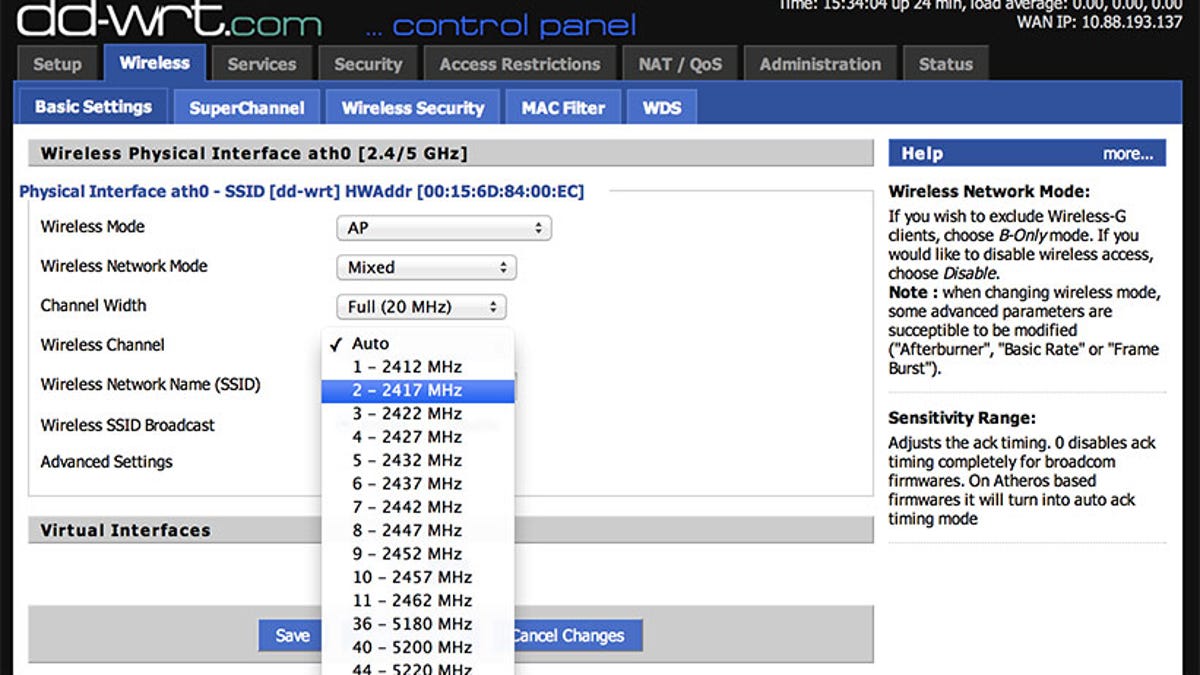Image resolution: width=1200 pixels, height=675 pixels.
Task: Click the Physical Interface ath0 - SSID legend
Action: 301,191
